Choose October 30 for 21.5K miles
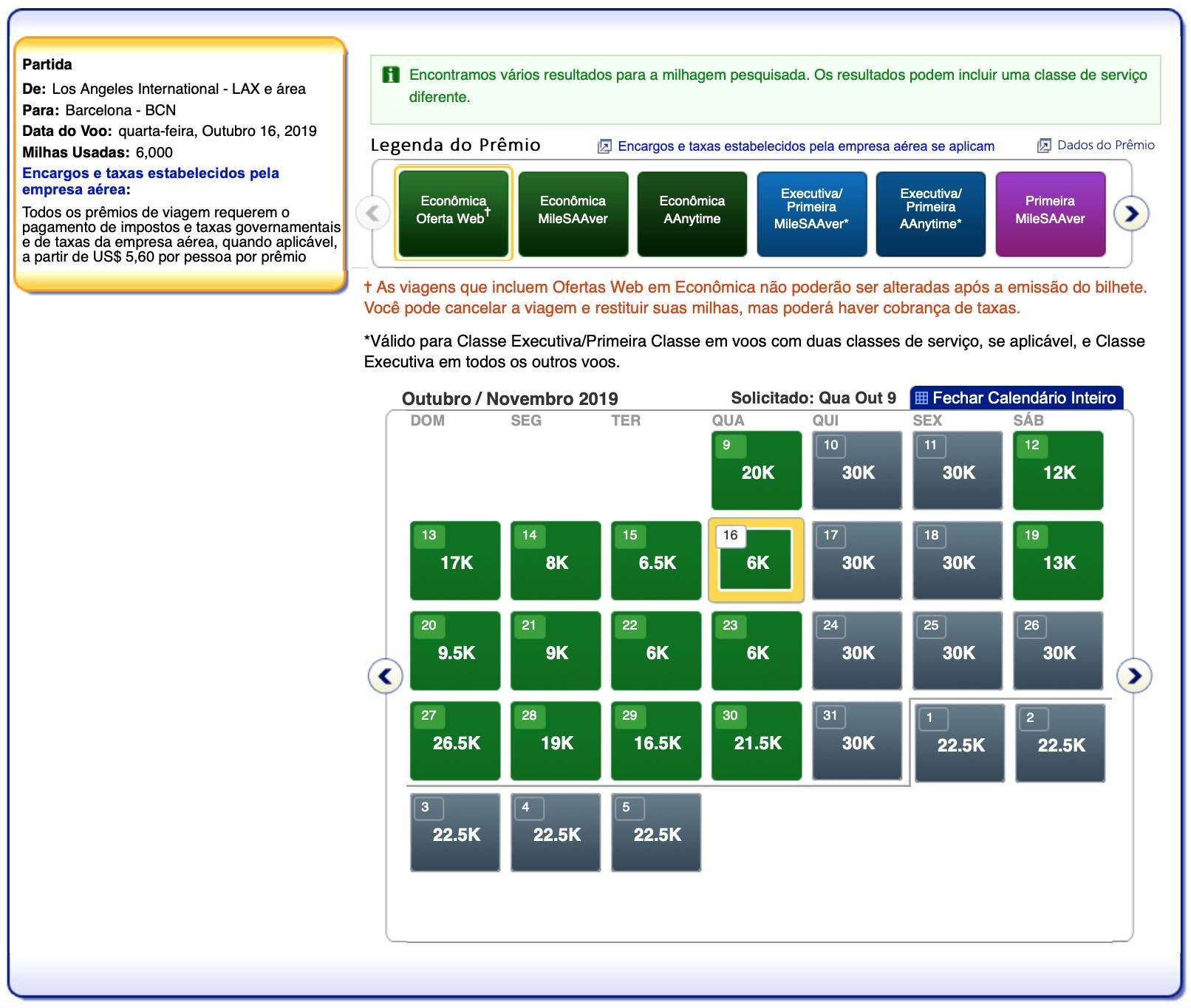The height and width of the screenshot is (1008, 1191). click(757, 741)
